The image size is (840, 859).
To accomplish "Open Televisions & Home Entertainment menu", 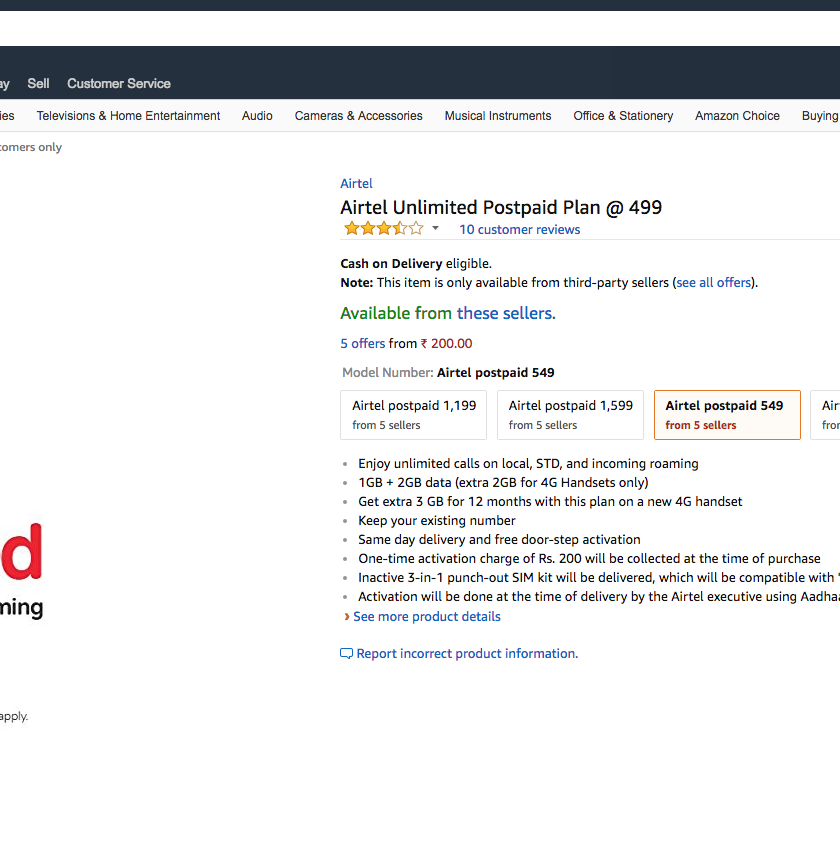I will pyautogui.click(x=128, y=116).
